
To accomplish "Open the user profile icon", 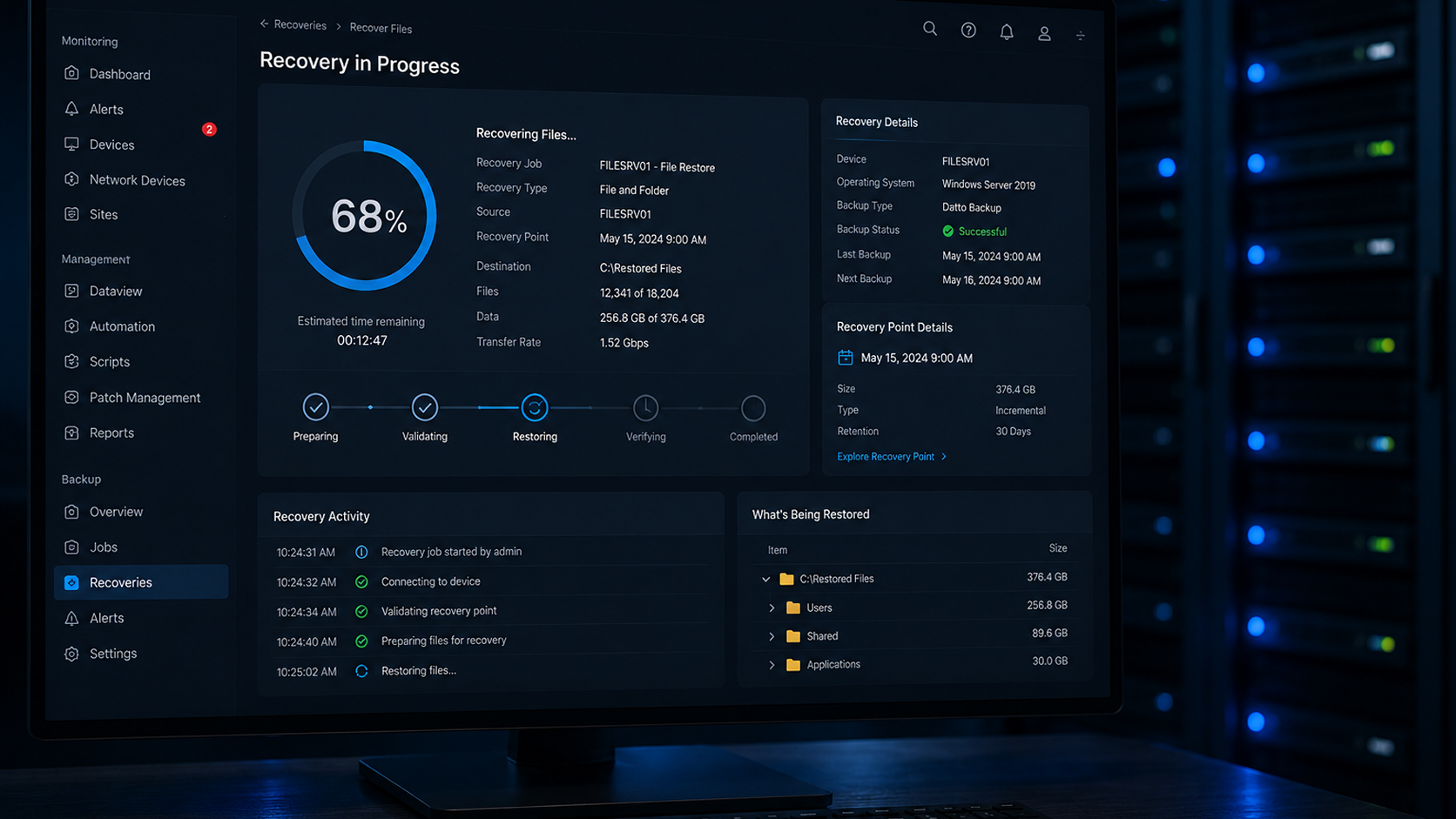I will (x=1044, y=34).
